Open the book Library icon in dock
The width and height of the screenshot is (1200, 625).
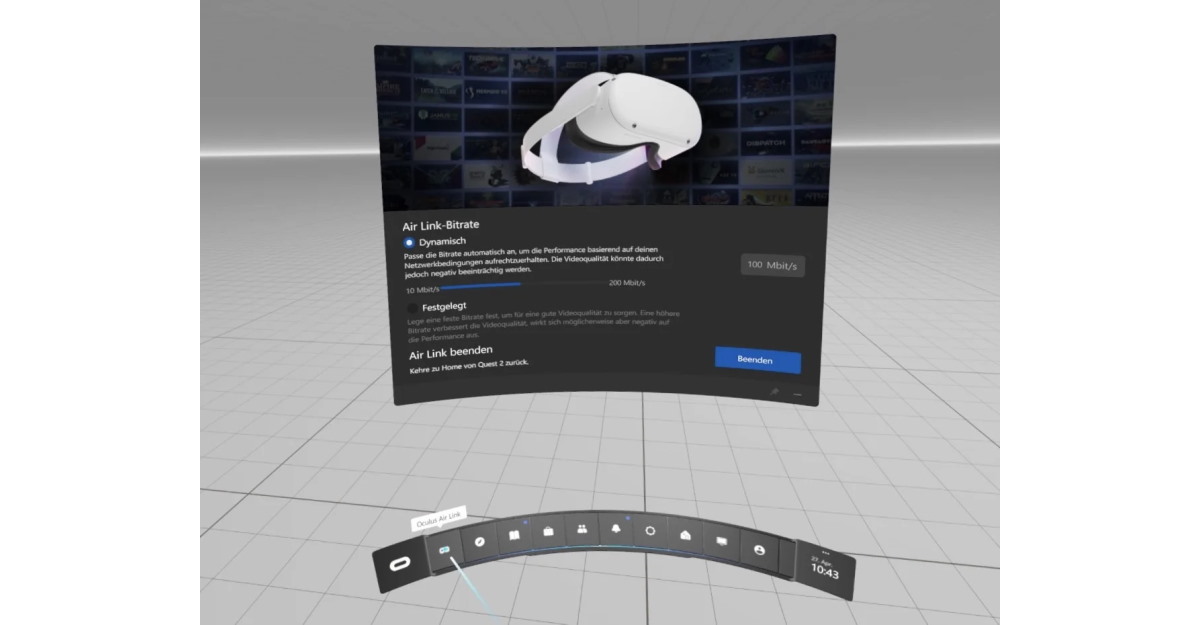(514, 535)
